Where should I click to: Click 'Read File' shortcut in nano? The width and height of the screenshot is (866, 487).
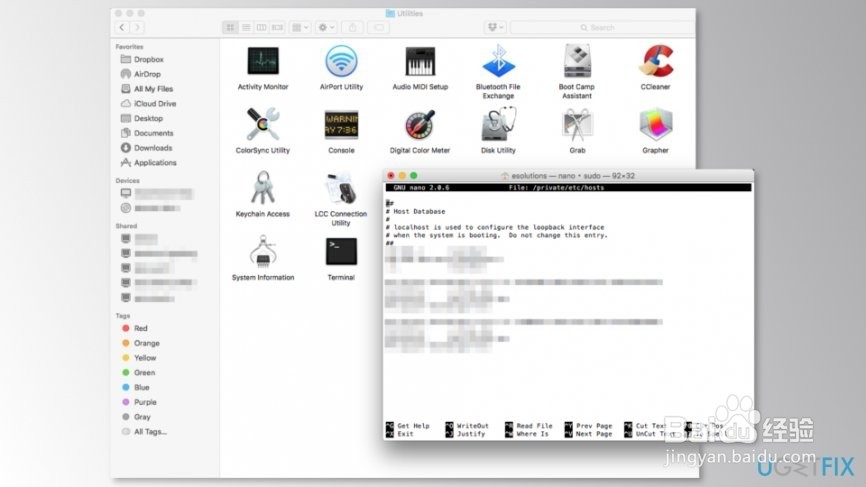(529, 426)
